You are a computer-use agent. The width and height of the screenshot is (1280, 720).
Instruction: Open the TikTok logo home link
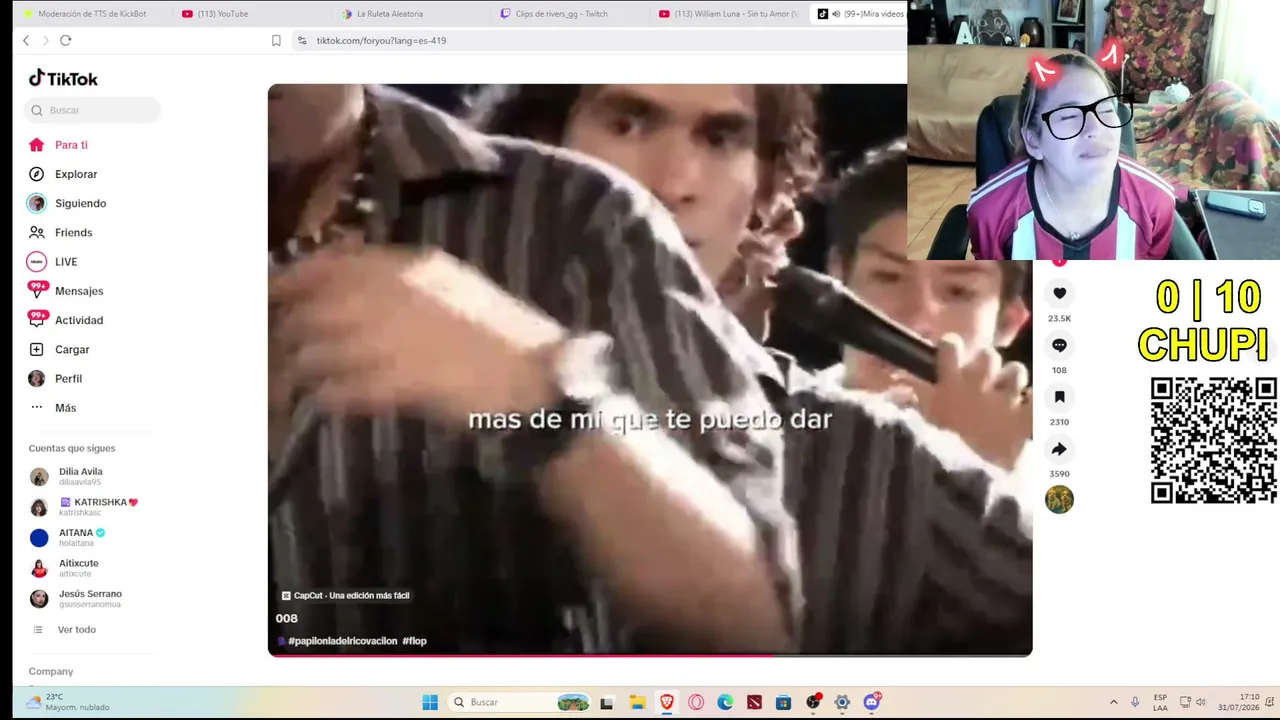click(63, 78)
